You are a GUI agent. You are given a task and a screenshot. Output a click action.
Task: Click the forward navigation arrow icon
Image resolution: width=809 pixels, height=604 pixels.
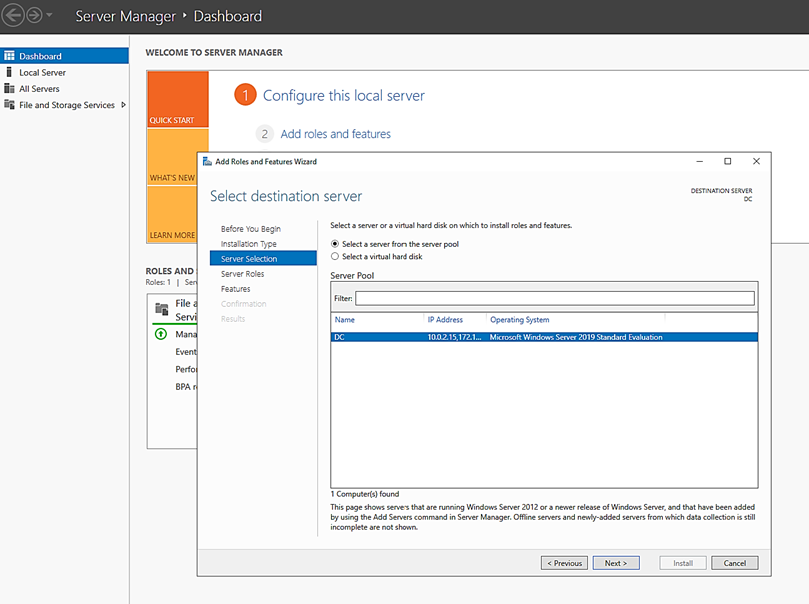[34, 16]
